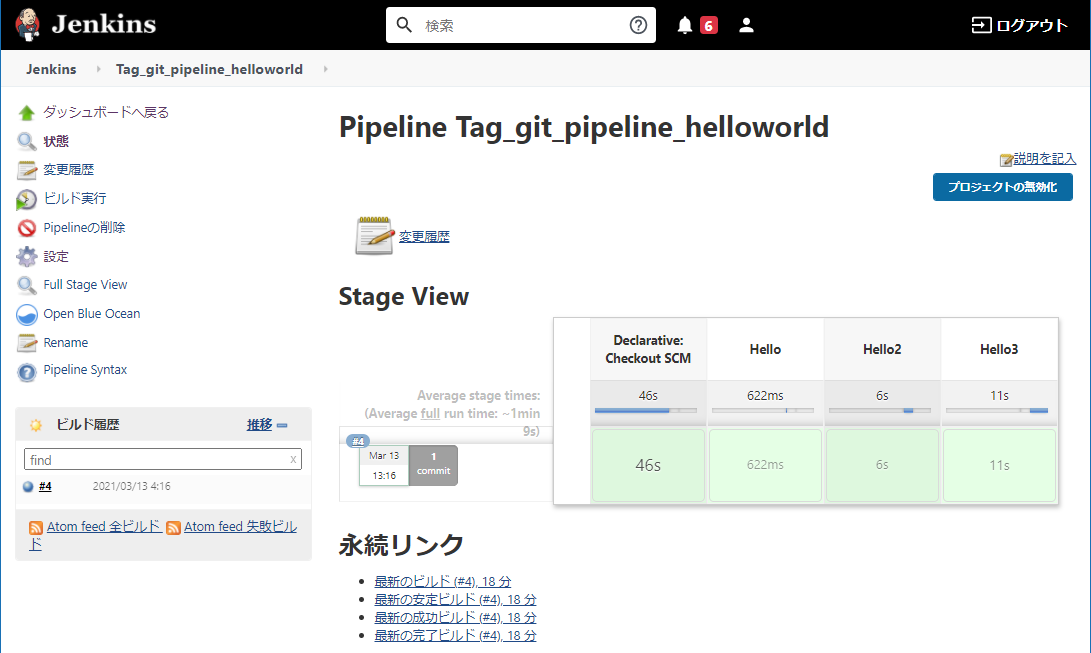1091x653 pixels.
Task: Click the Rename notepad icon
Action: click(x=26, y=343)
